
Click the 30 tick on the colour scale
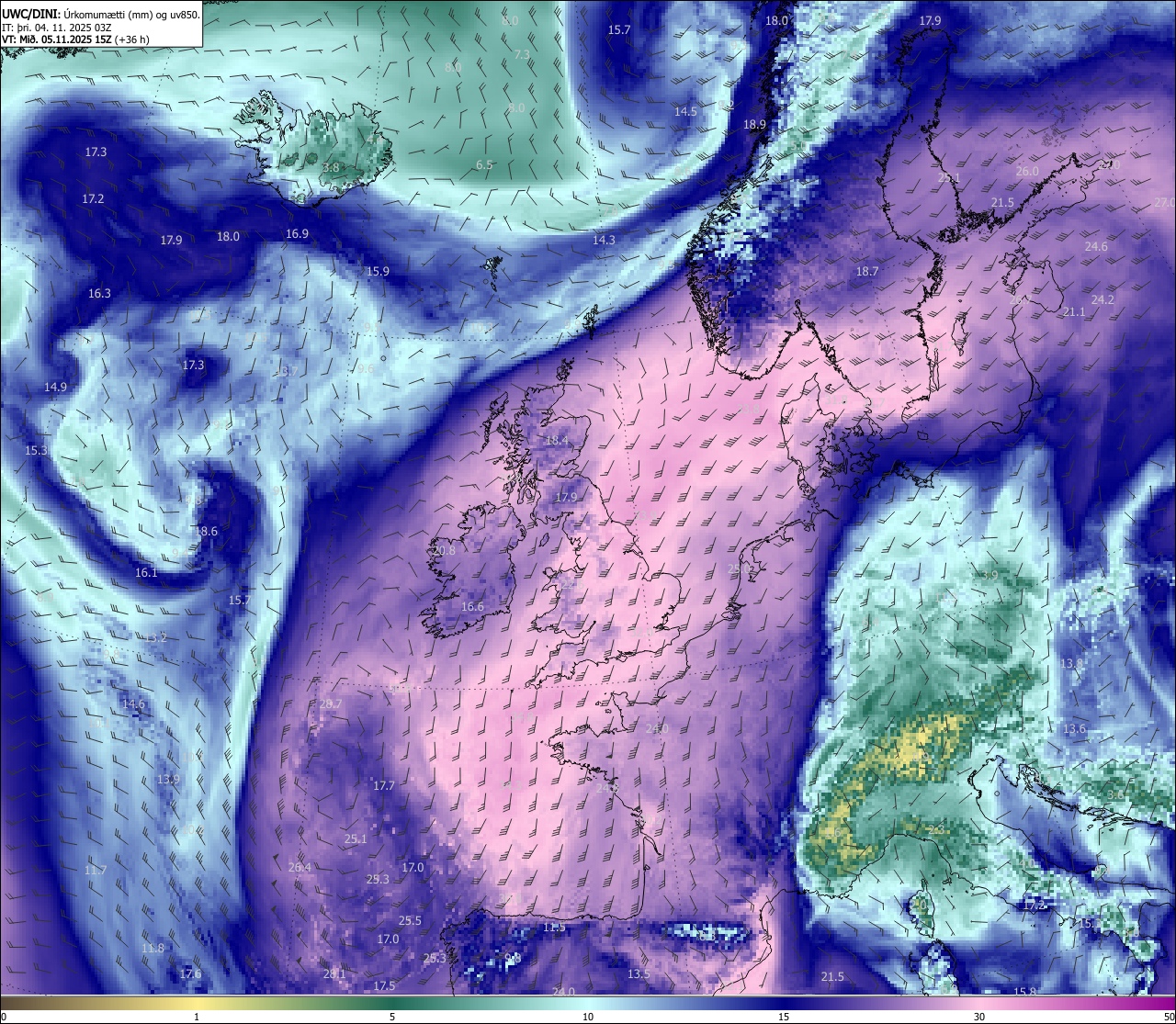click(x=979, y=1017)
